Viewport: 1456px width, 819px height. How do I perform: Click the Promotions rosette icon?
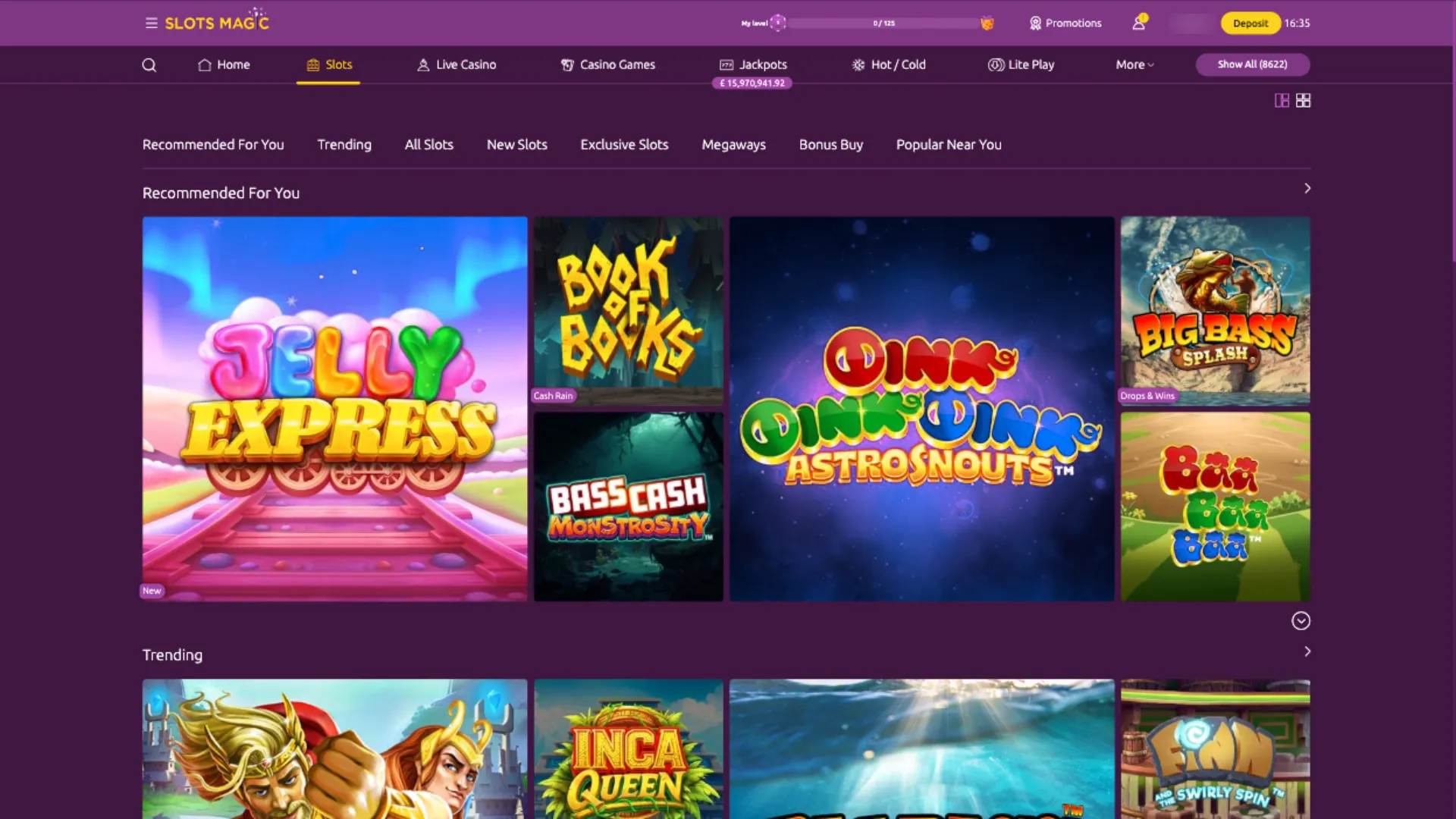pos(1035,23)
